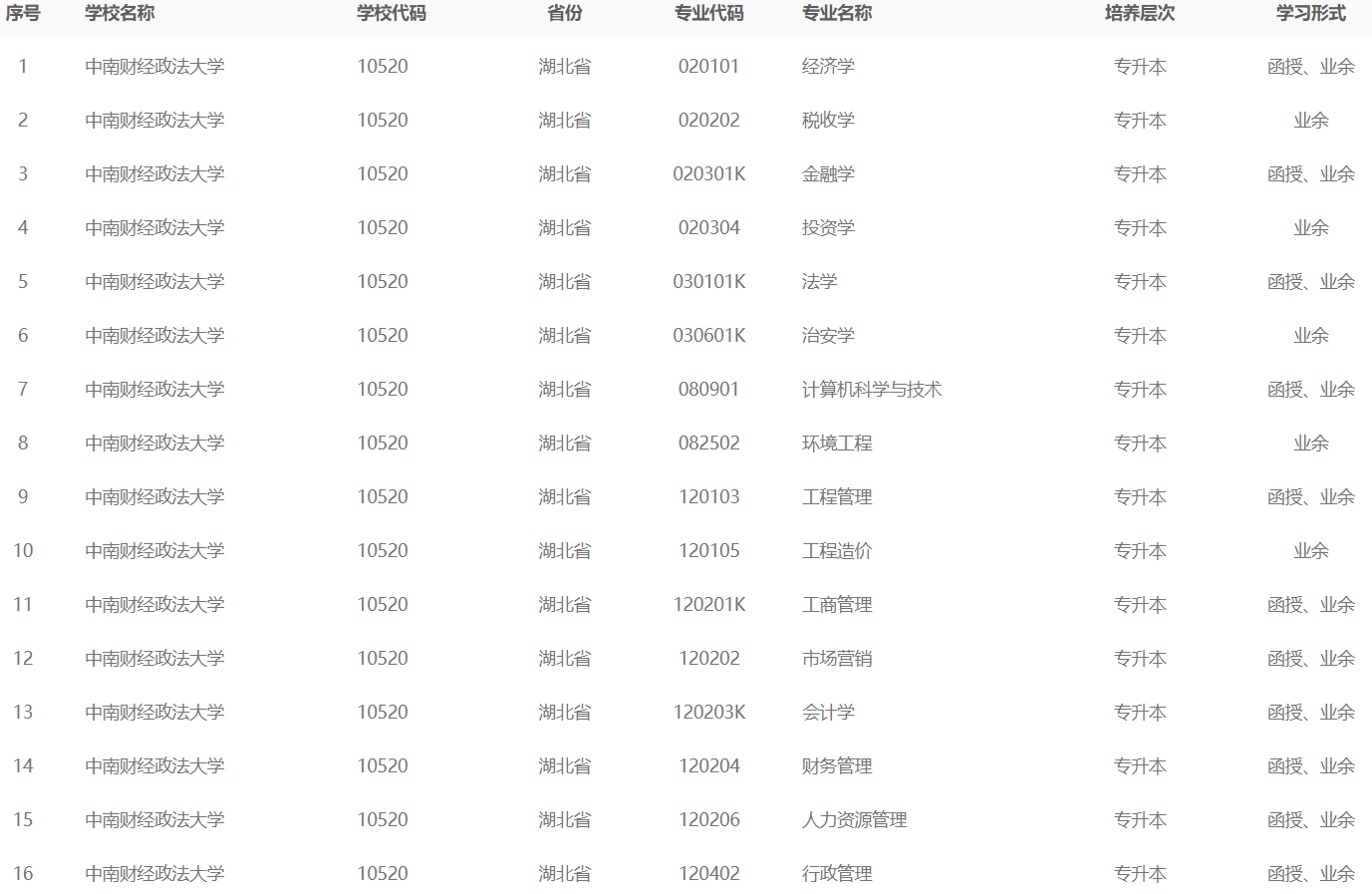Click major code 030101K

(709, 282)
